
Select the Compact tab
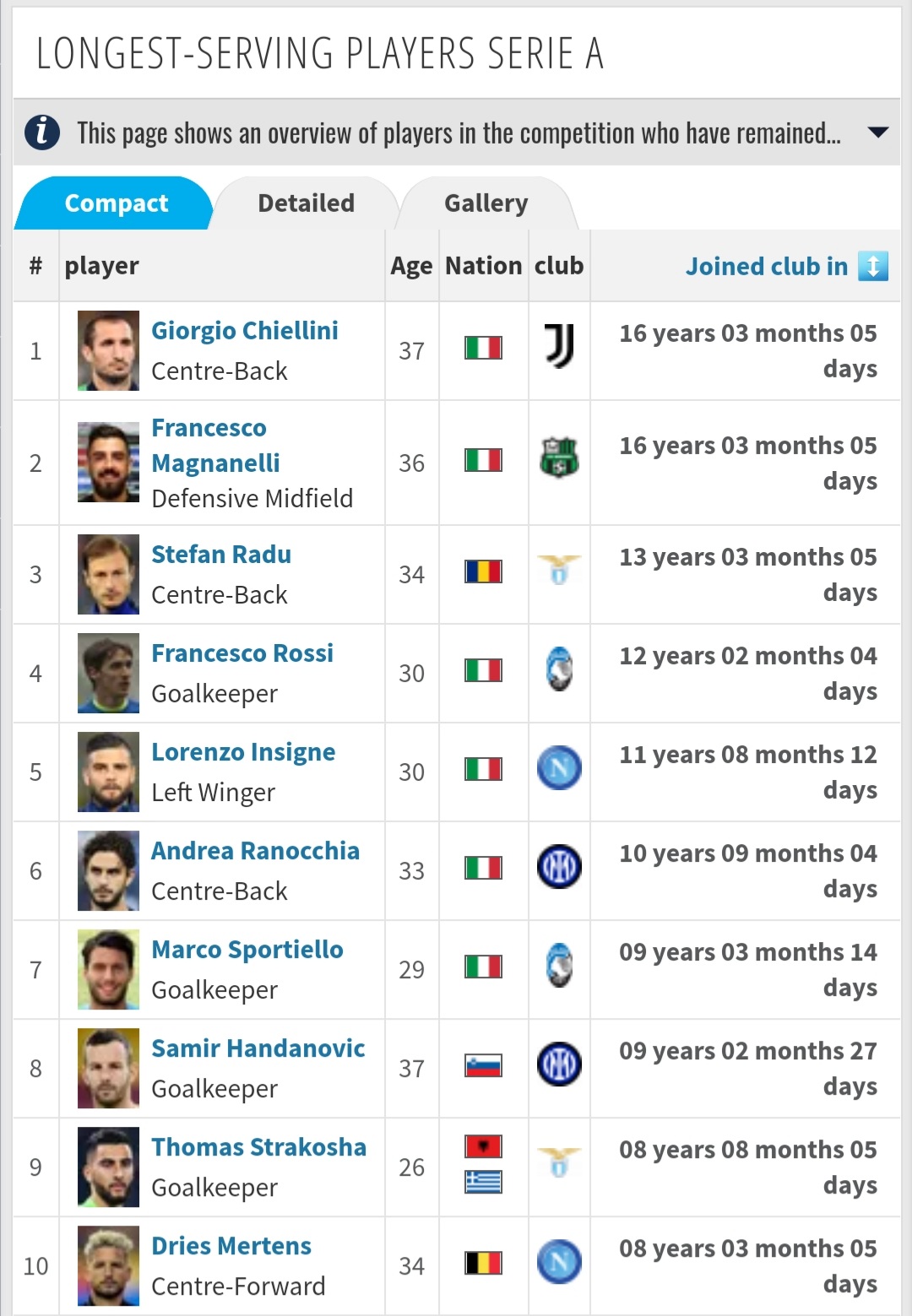pos(116,203)
